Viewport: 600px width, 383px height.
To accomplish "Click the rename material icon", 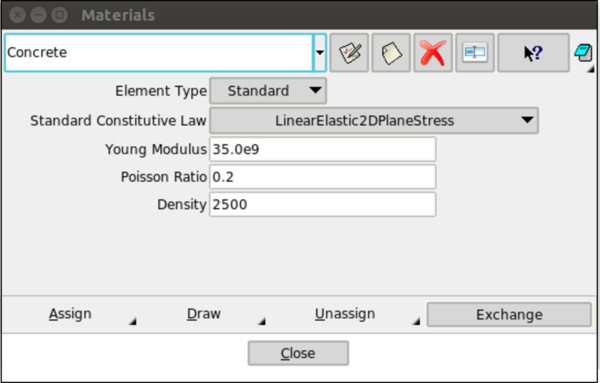I will [x=475, y=52].
